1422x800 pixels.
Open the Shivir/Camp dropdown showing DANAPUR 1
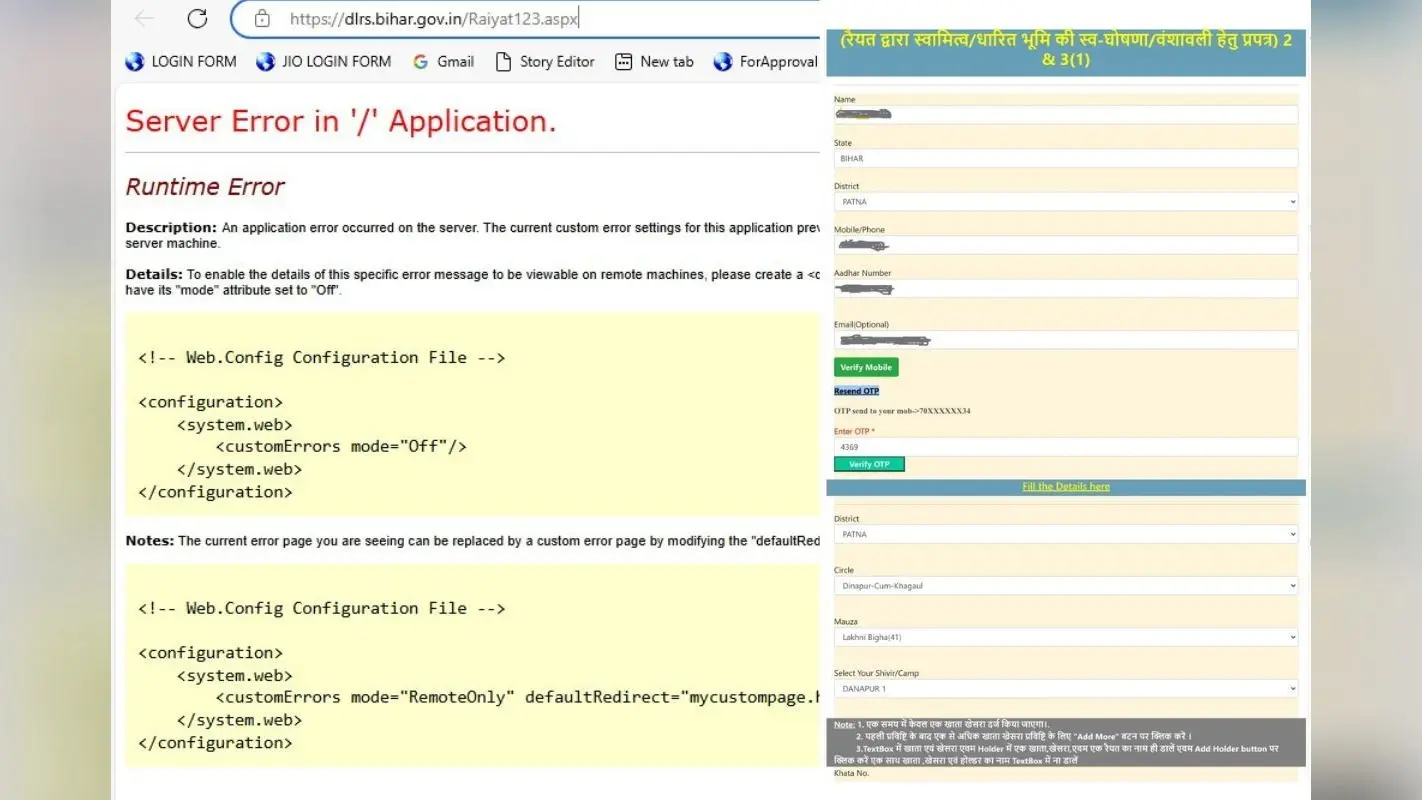tap(1066, 688)
